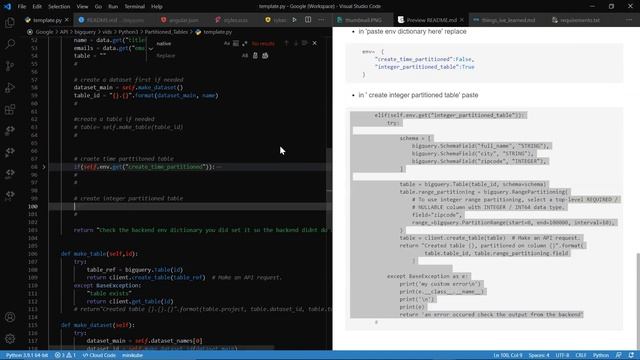Click Partitioned_Tables breadcrumb segment
The width and height of the screenshot is (640, 360).
pos(166,31)
